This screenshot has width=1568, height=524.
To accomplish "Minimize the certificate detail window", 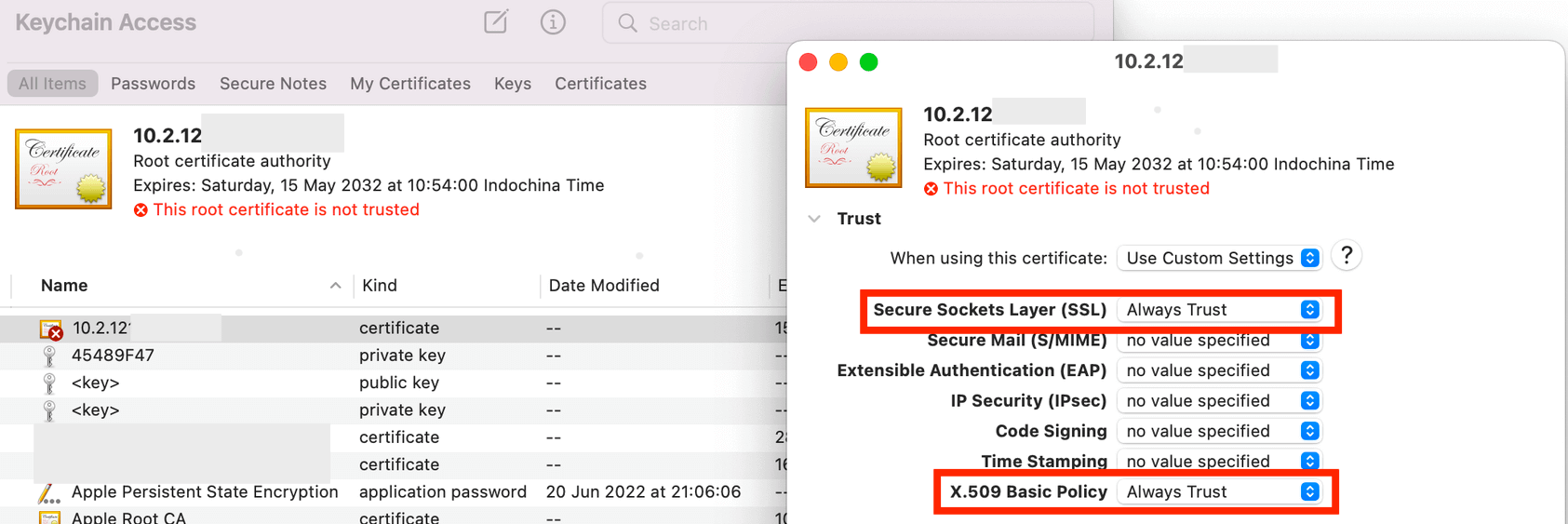I will pos(838,62).
